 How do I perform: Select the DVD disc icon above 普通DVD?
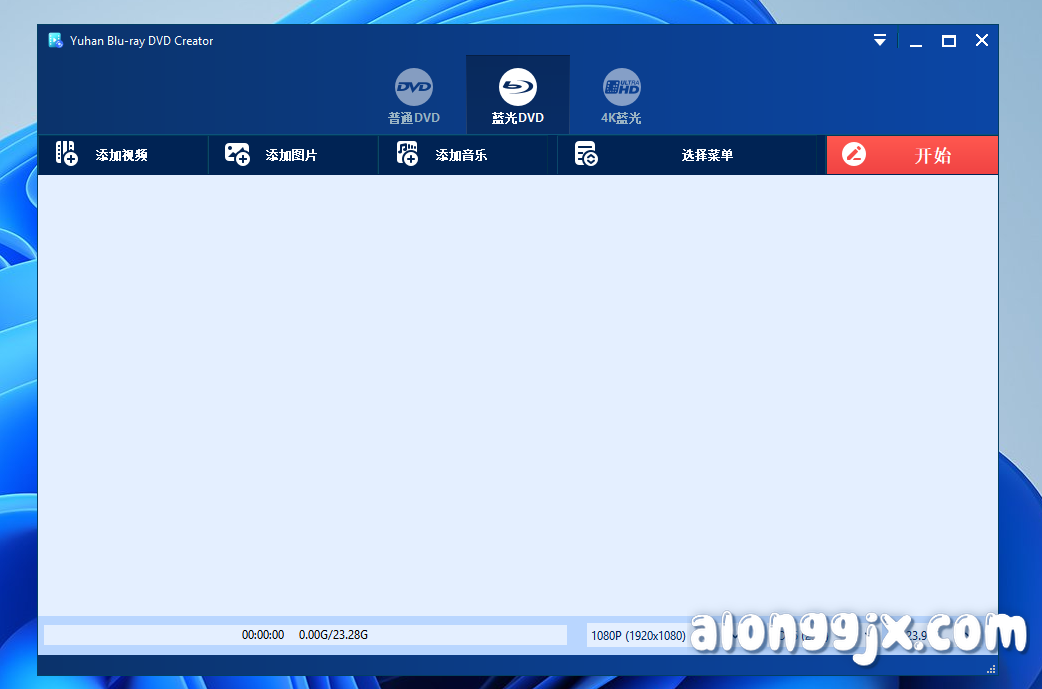pyautogui.click(x=413, y=87)
